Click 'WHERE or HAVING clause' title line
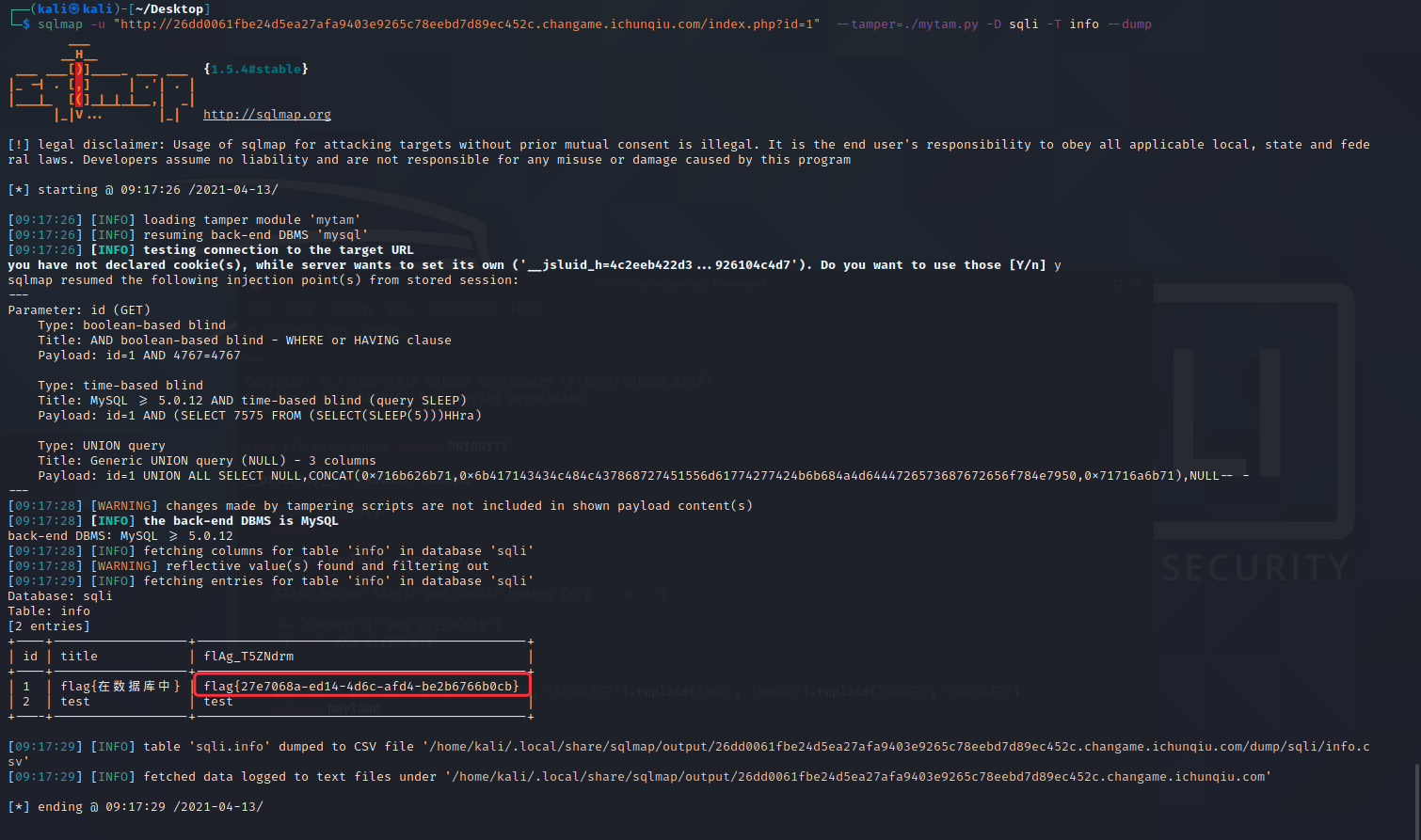This screenshot has width=1421, height=840. [245, 341]
